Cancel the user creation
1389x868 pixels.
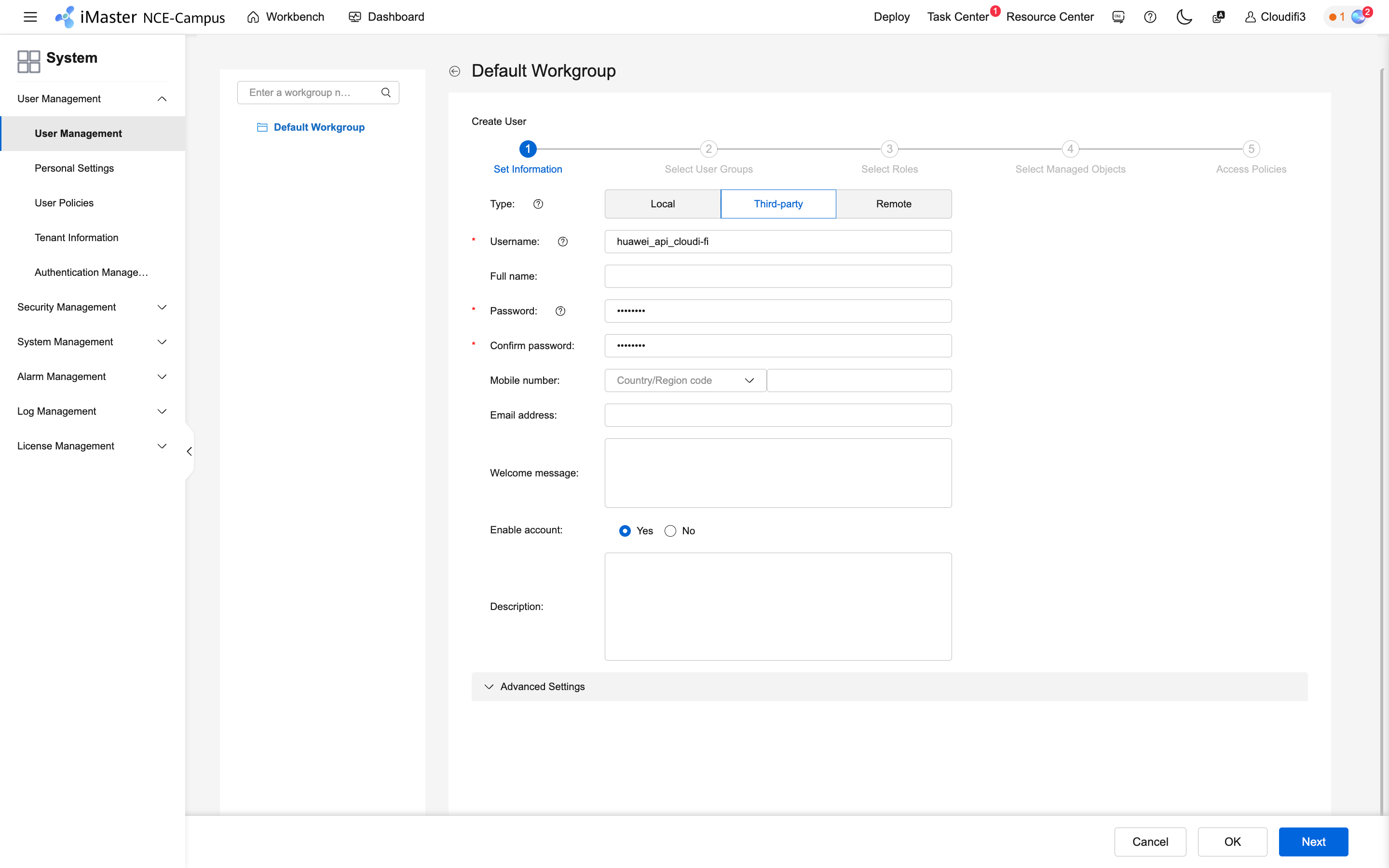tap(1150, 841)
